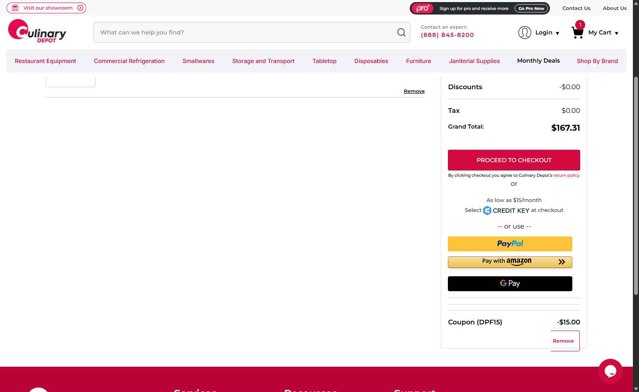The height and width of the screenshot is (392, 639).
Task: Click the Credit Key logo
Action: (x=506, y=210)
